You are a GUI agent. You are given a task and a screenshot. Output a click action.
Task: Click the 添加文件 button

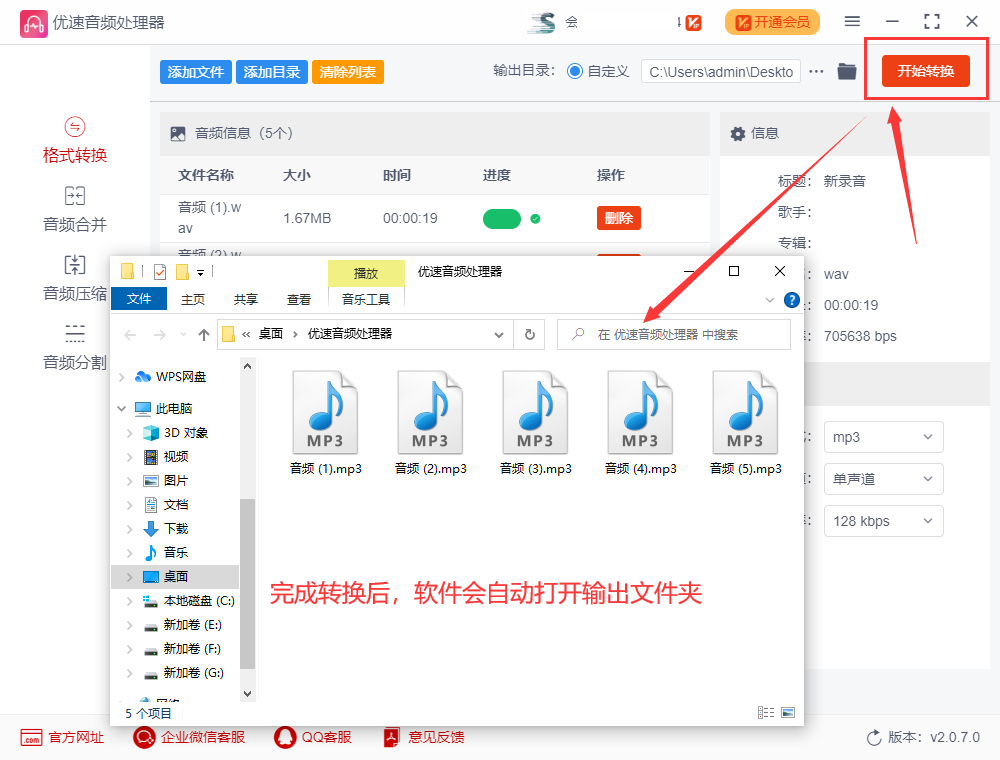(x=196, y=72)
